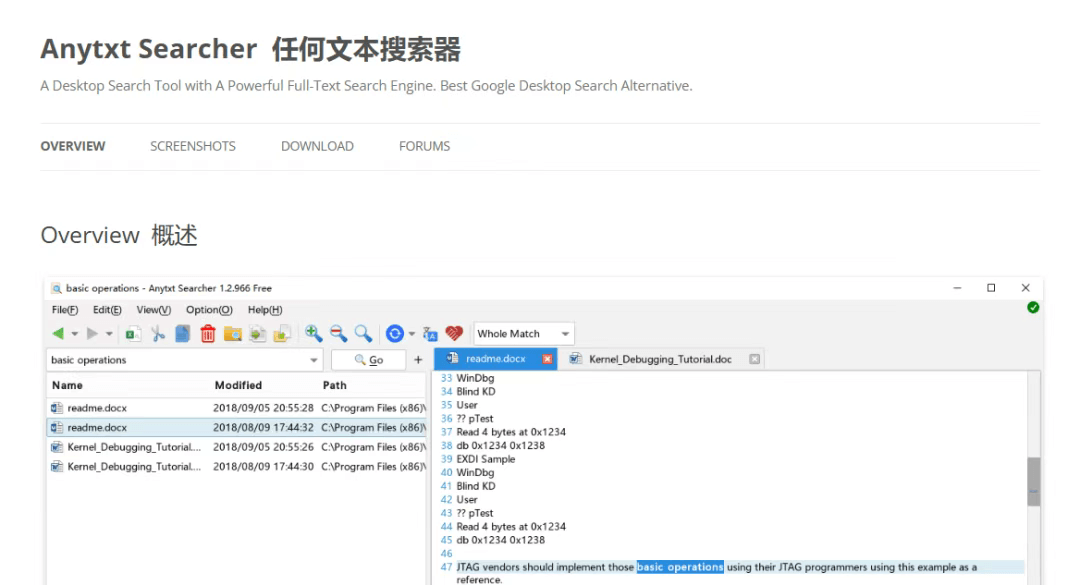The width and height of the screenshot is (1080, 585).
Task: Click the Export to Excel icon
Action: 133,334
